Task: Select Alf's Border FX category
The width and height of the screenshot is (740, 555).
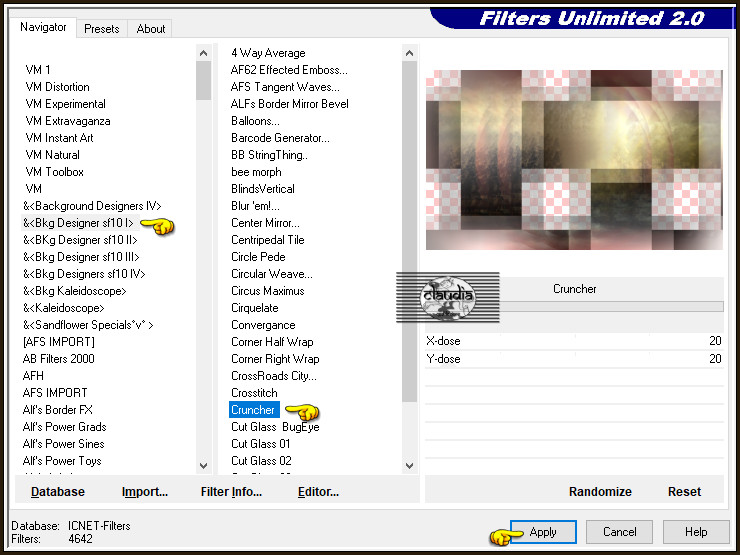Action: click(x=58, y=410)
